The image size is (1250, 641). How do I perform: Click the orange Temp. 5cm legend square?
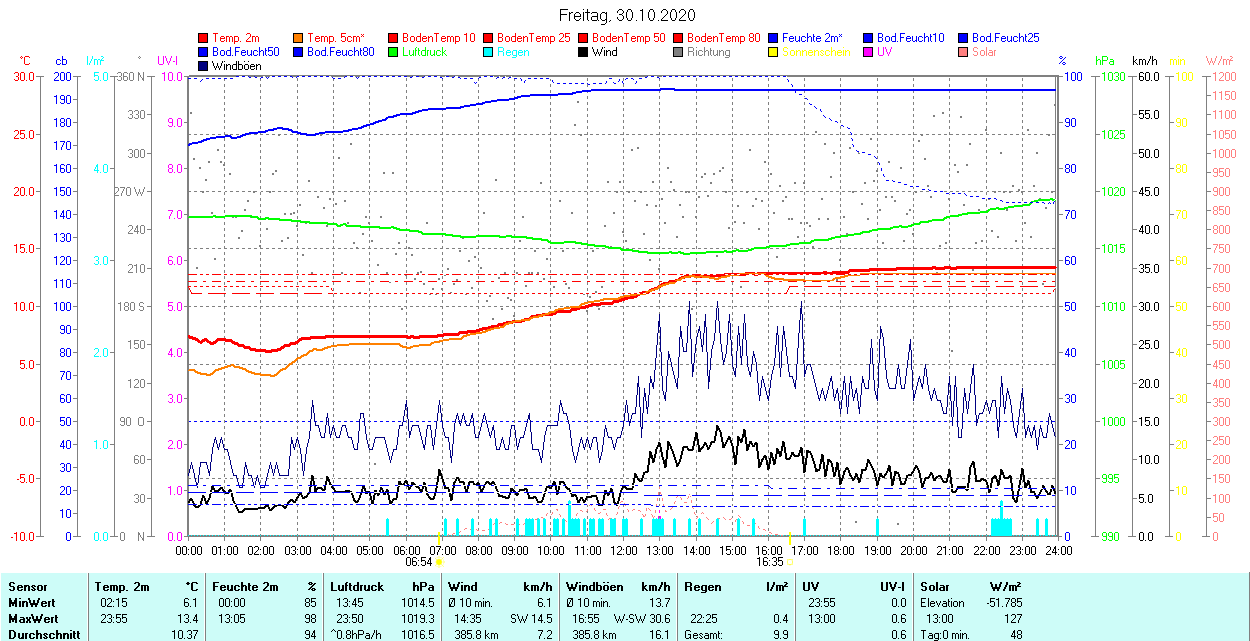coord(299,38)
